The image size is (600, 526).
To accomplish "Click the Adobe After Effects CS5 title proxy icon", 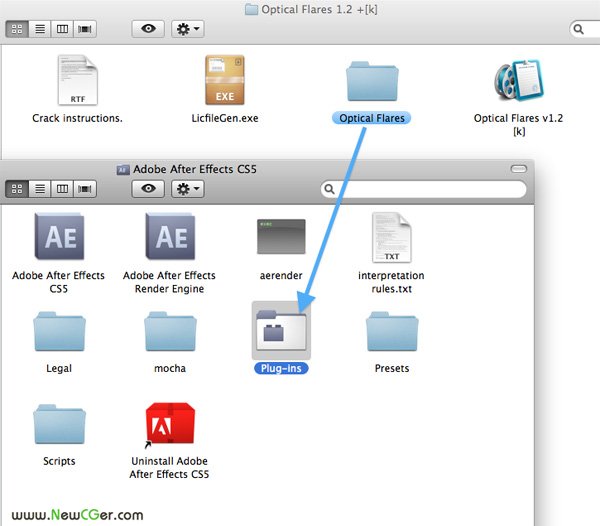I will point(123,169).
